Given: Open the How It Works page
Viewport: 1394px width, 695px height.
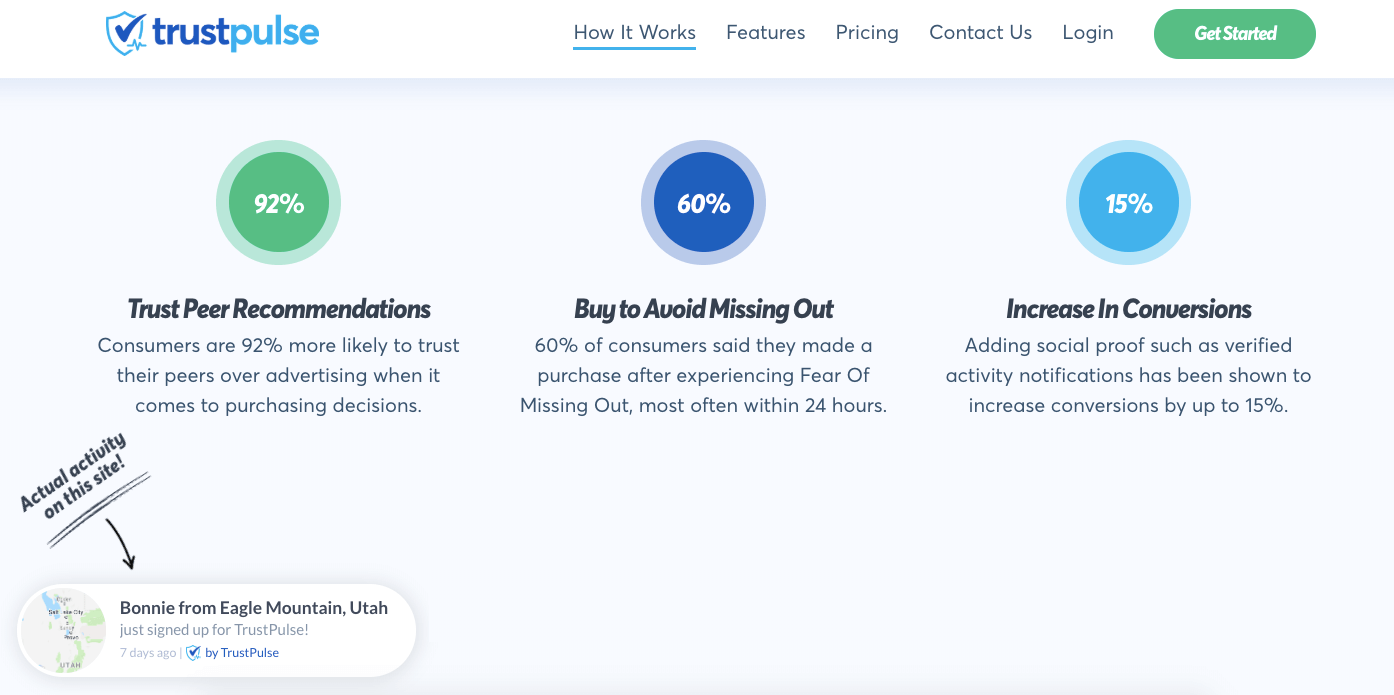Looking at the screenshot, I should point(634,32).
